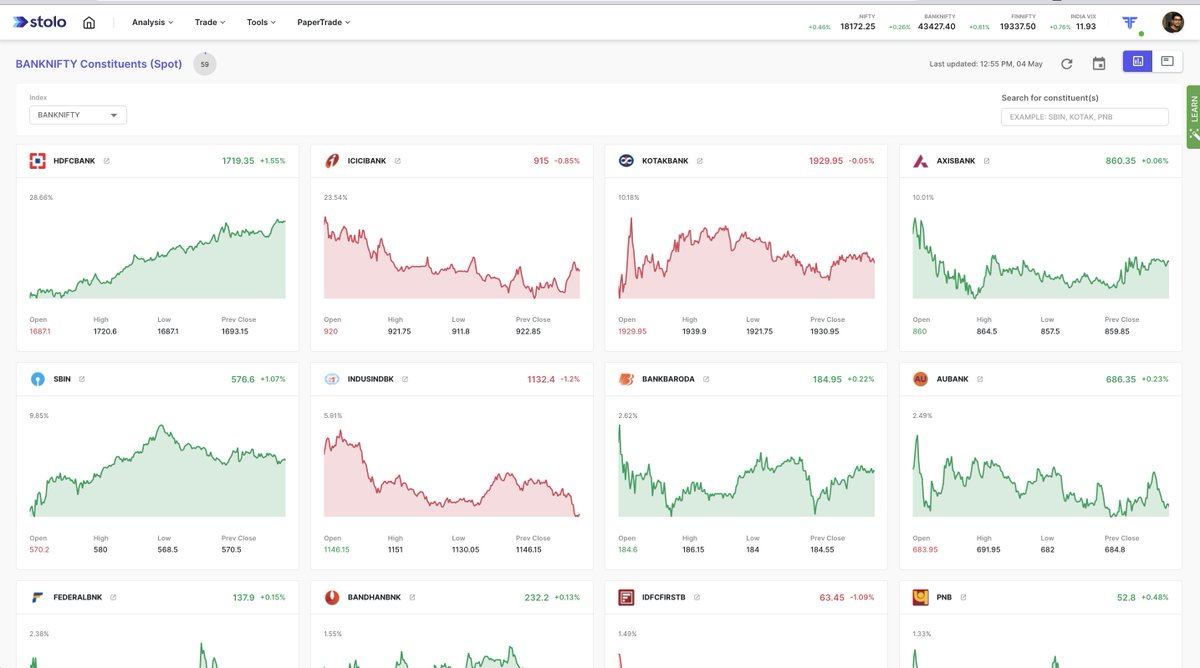The height and width of the screenshot is (668, 1200).
Task: Click the BANKNIFTY Constituents (Spot) heading
Action: click(99, 64)
